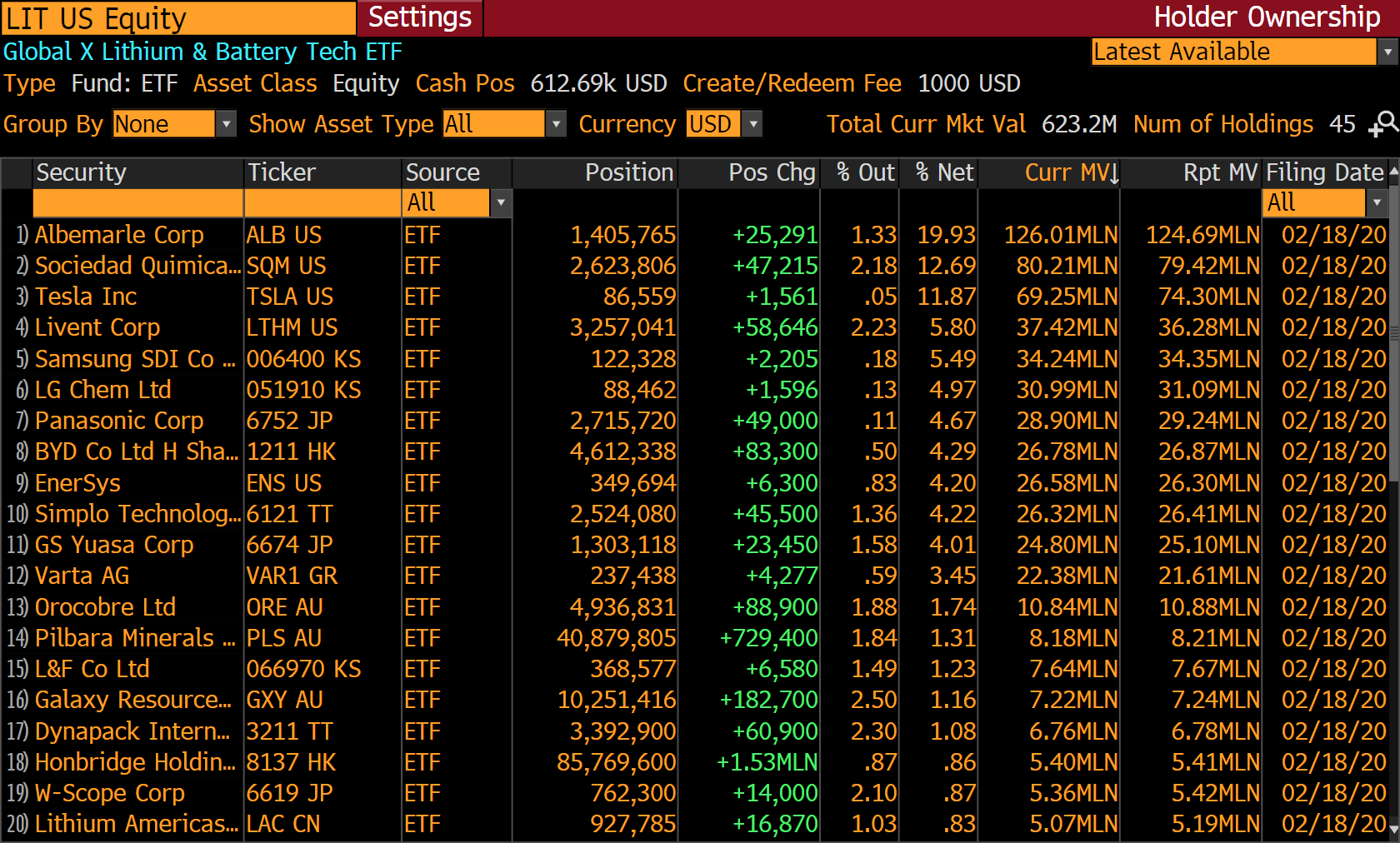Screen dimensions: 1400x843
Task: Select the GS Yuasa Corp row
Action: pos(694,545)
